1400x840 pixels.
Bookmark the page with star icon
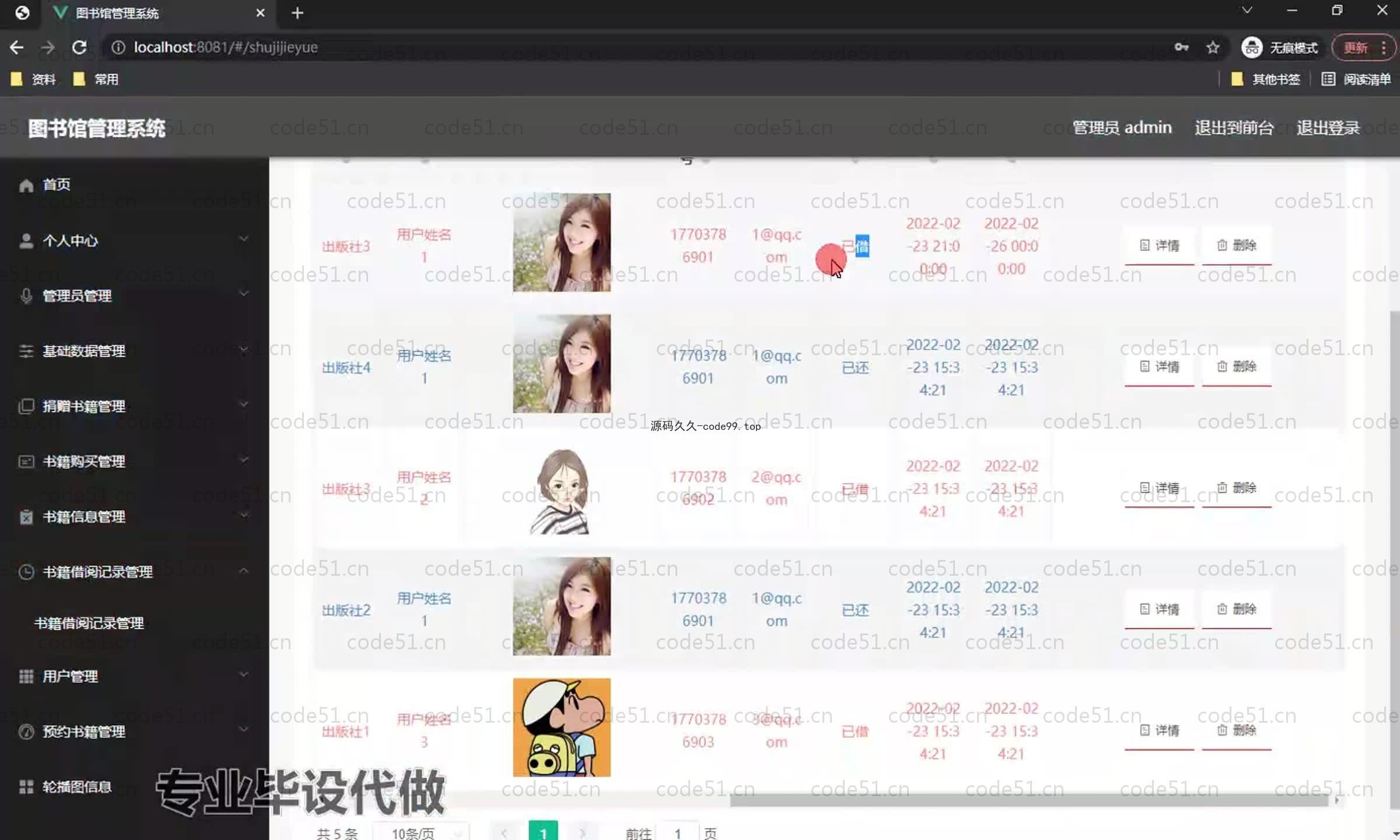click(x=1213, y=47)
